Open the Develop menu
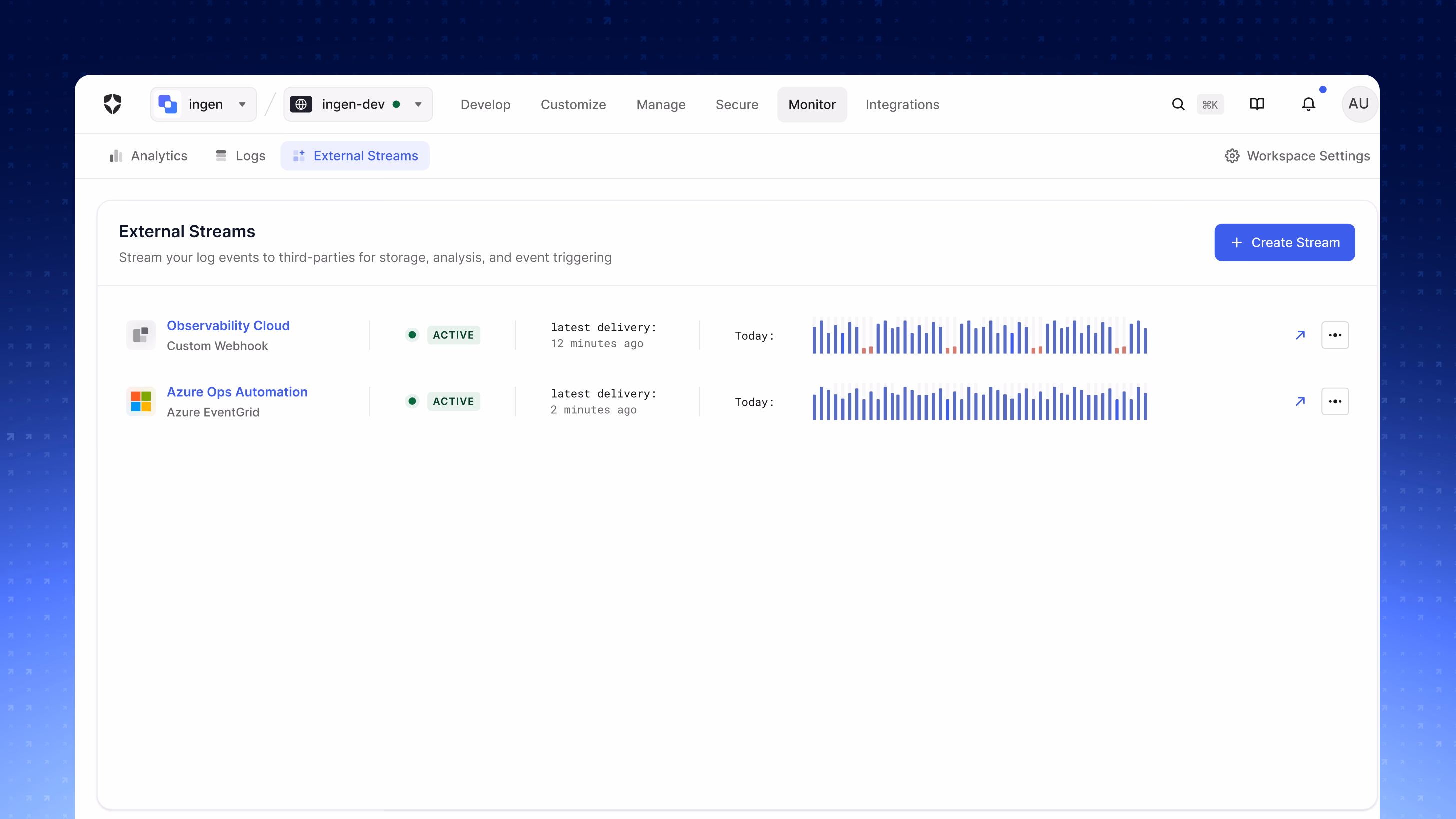 [485, 104]
